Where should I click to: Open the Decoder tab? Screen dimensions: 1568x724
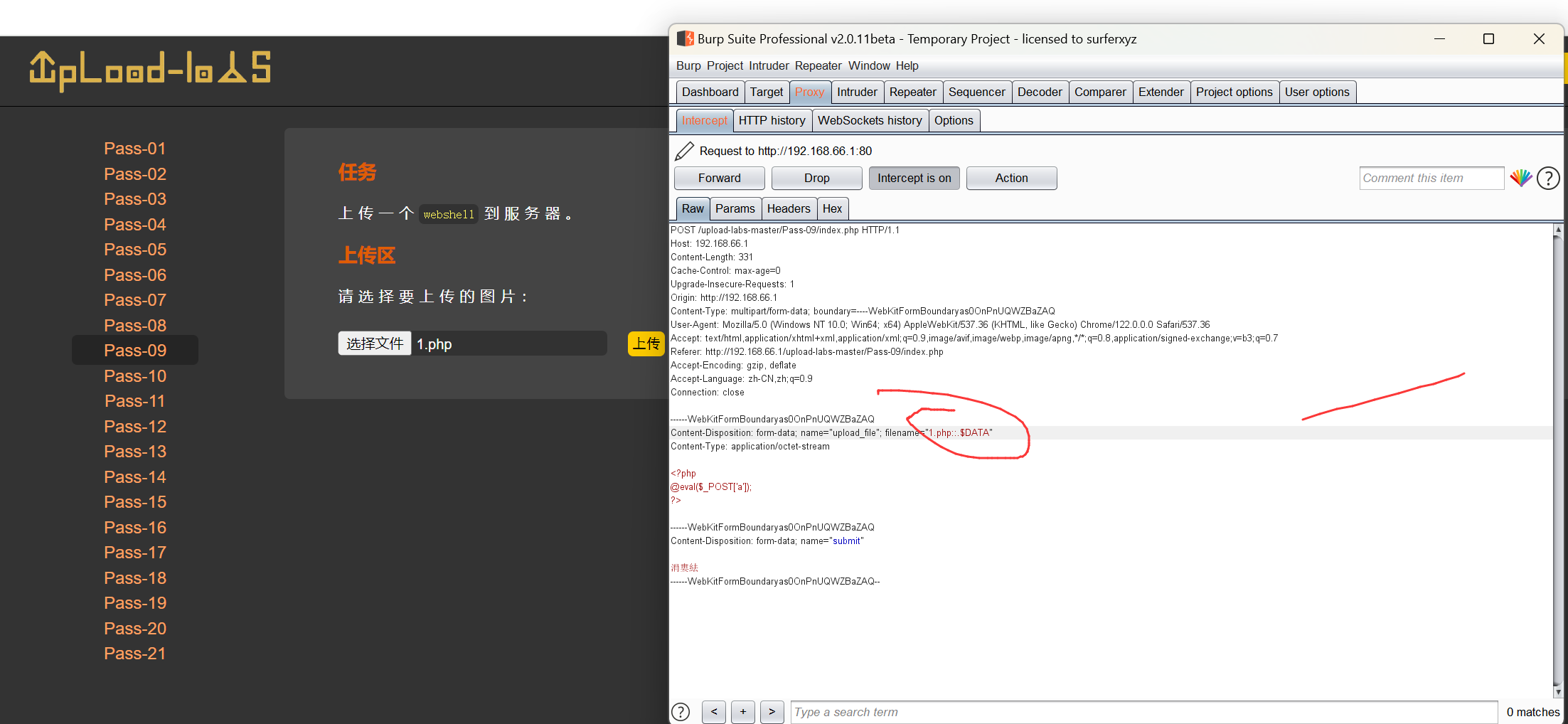(x=1039, y=92)
